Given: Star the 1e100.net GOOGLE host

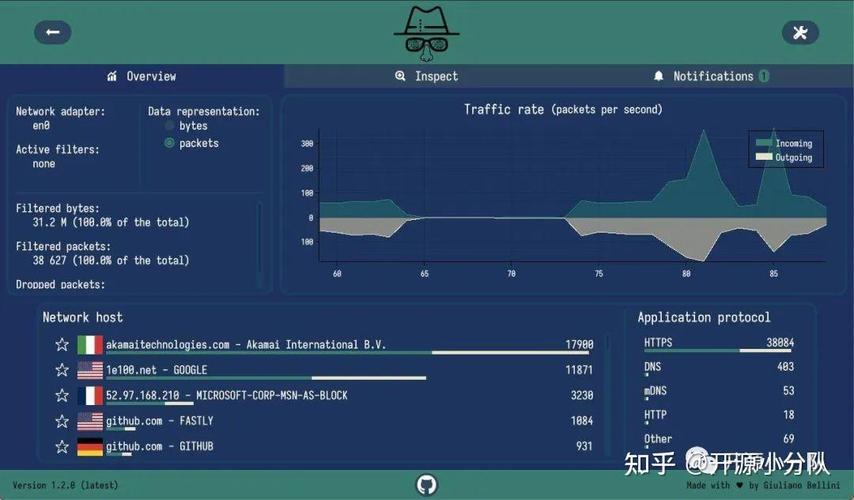Looking at the screenshot, I should click(62, 370).
